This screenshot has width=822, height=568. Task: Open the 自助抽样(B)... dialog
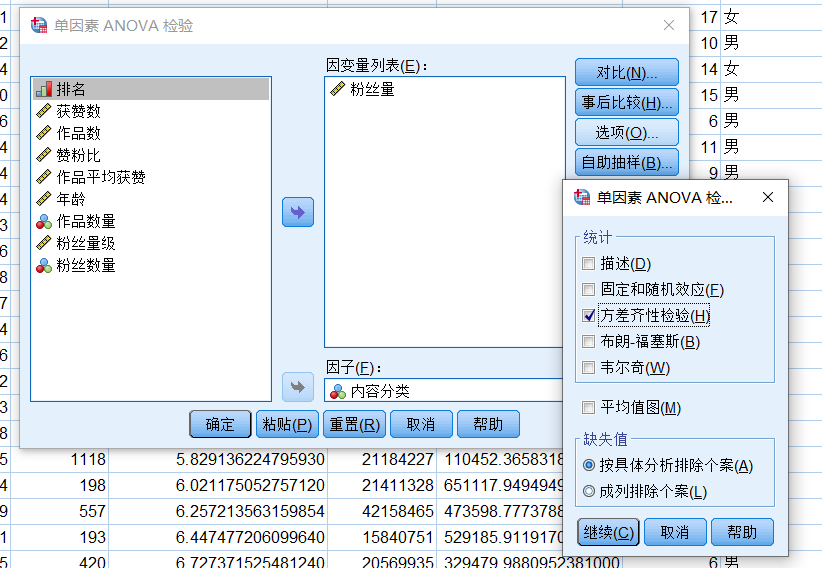[x=627, y=162]
